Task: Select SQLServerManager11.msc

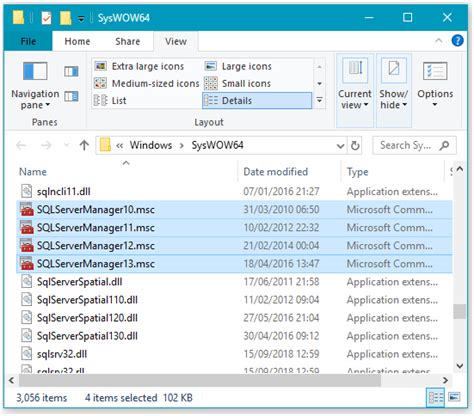Action: [x=235, y=228]
